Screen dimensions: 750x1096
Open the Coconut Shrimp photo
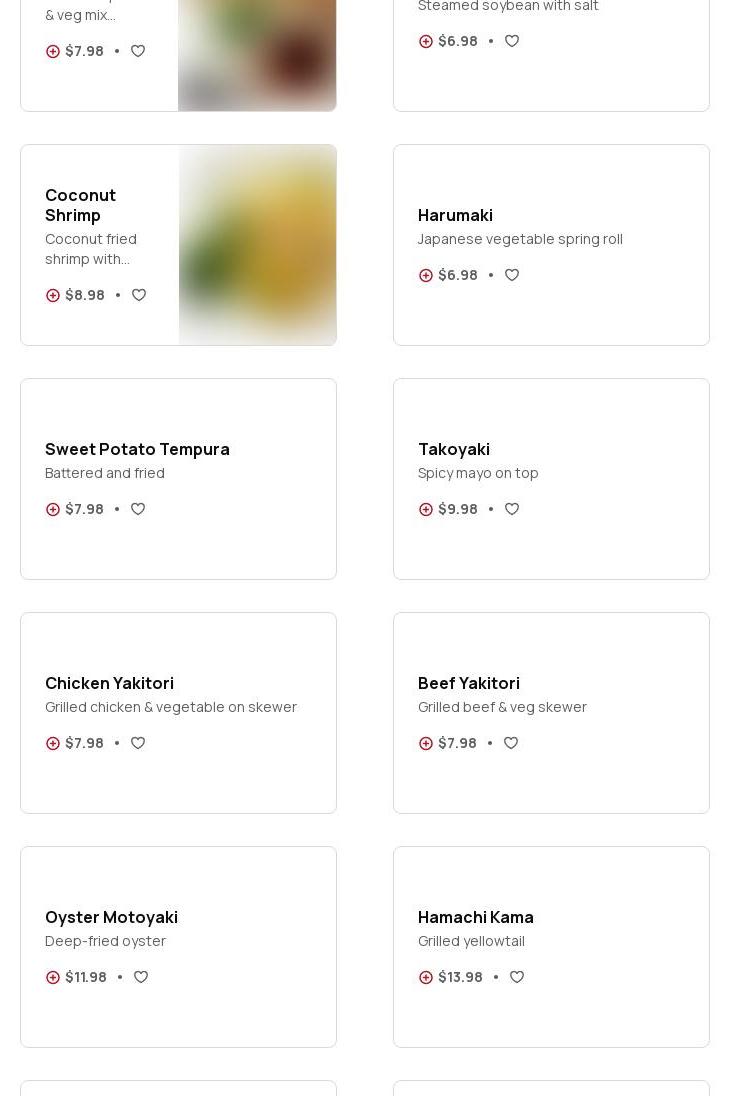pyautogui.click(x=257, y=245)
